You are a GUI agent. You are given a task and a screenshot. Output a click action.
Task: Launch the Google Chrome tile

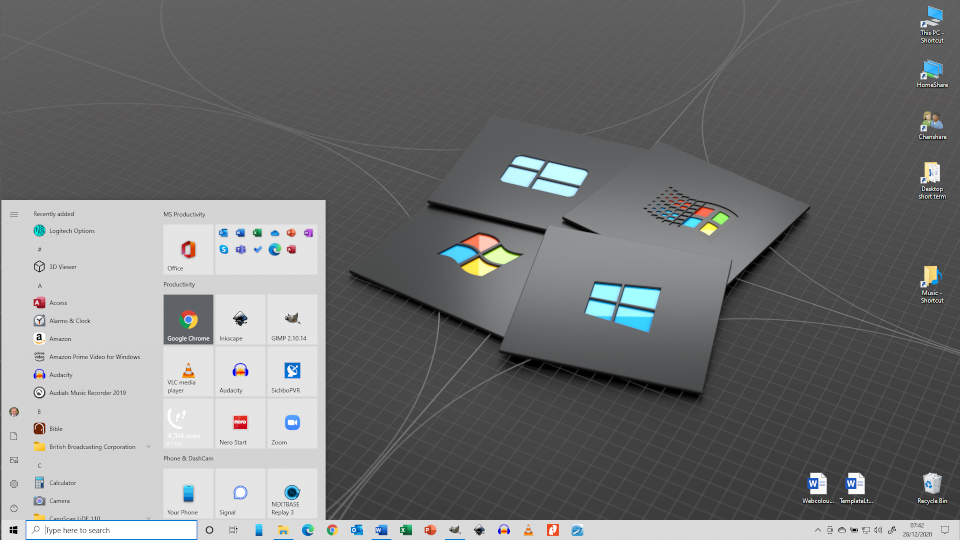point(188,320)
